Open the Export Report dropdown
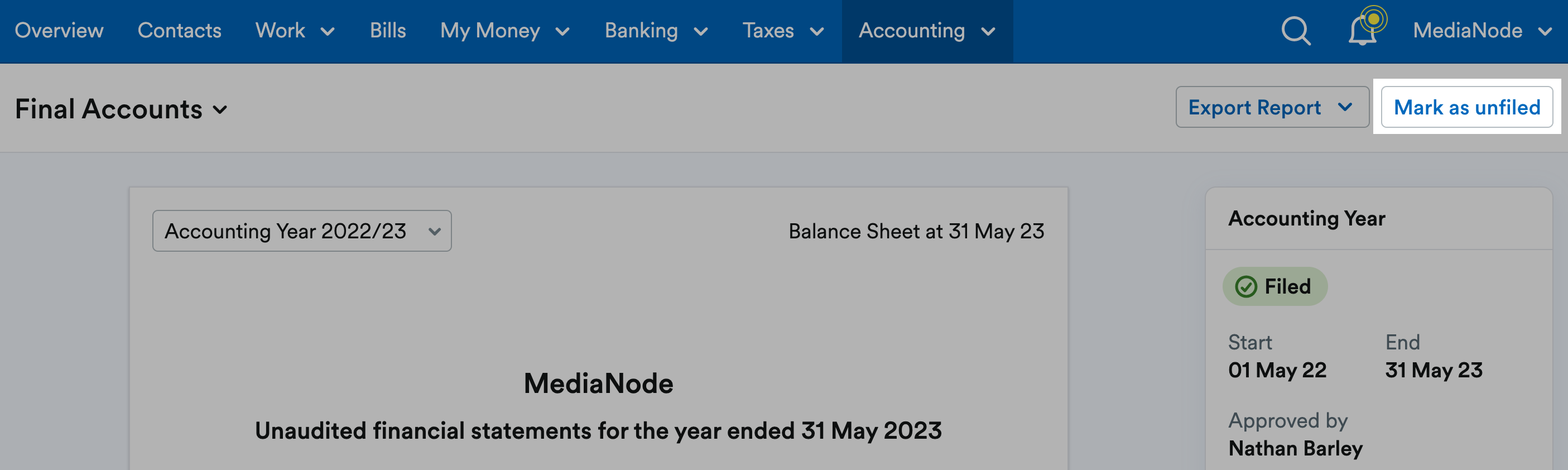Screen dimensions: 1568x470 click(1272, 107)
